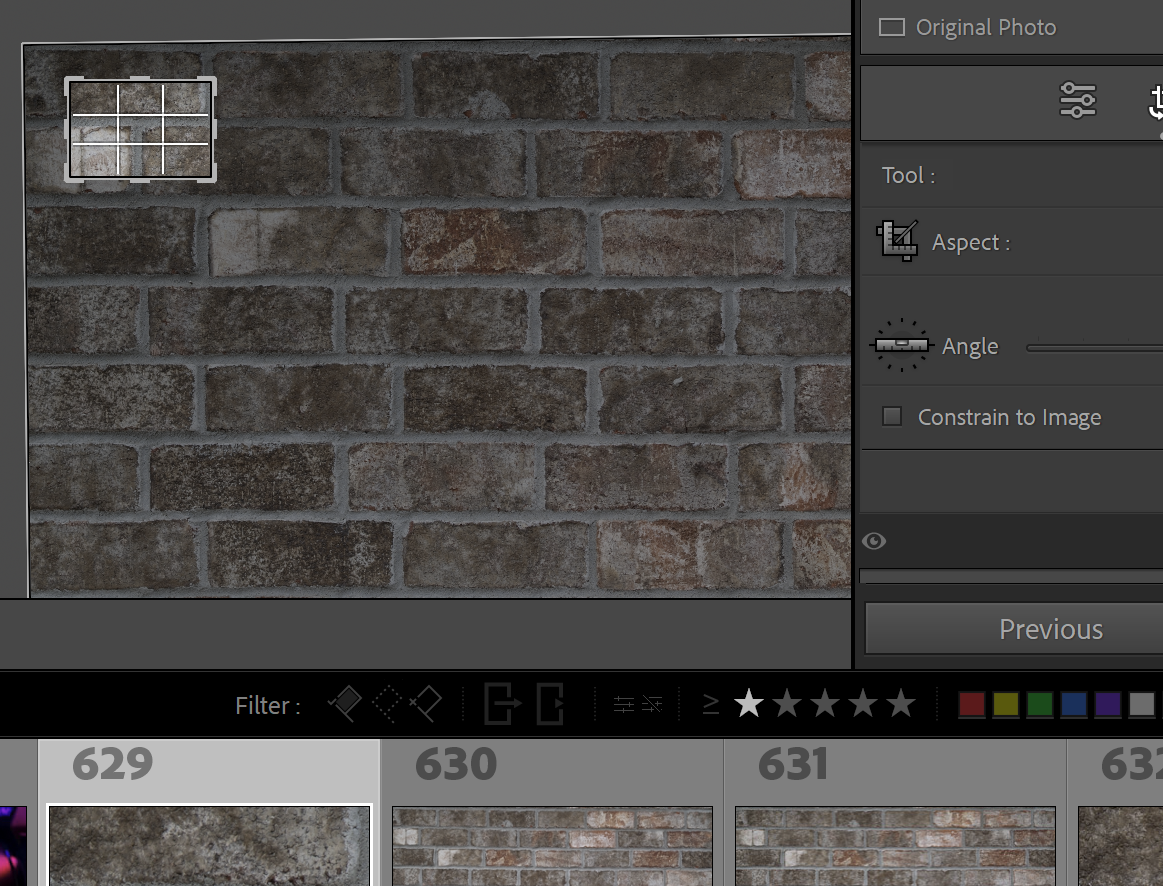1163x886 pixels.
Task: Set filter rating to five stars
Action: [901, 704]
